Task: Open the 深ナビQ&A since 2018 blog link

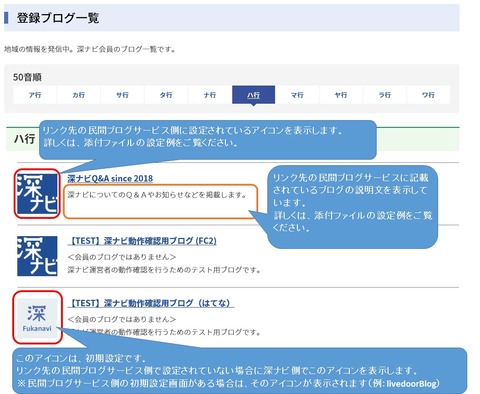Action: pos(110,179)
